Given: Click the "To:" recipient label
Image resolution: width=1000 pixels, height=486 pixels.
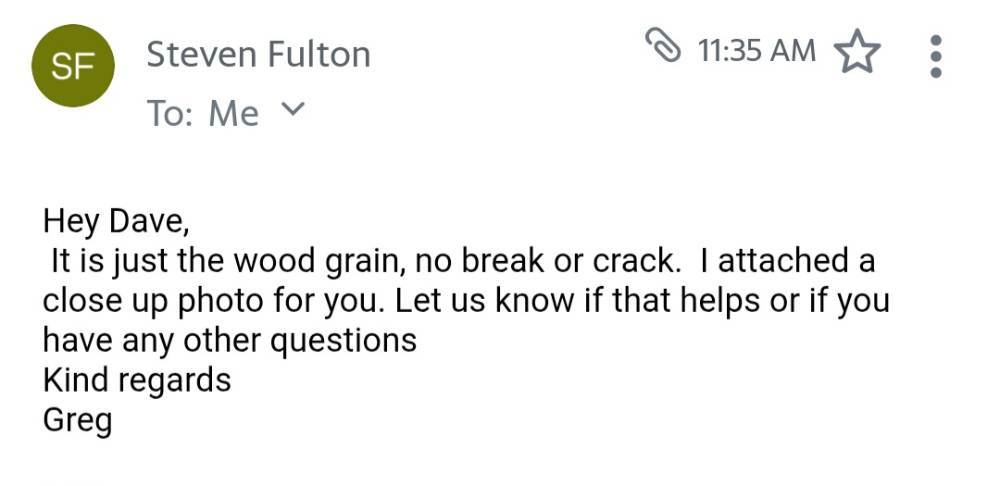Looking at the screenshot, I should tap(170, 114).
